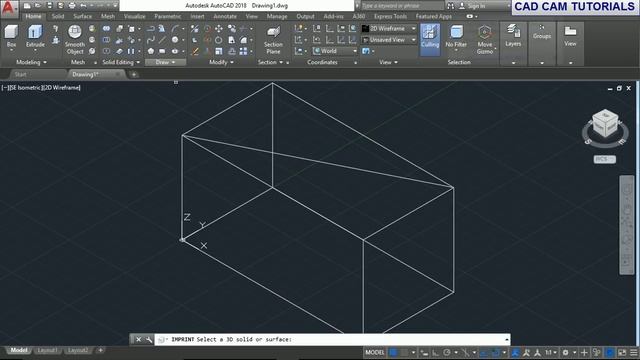
Task: Click the AutoCAD application menu logo
Action: tap(9, 8)
